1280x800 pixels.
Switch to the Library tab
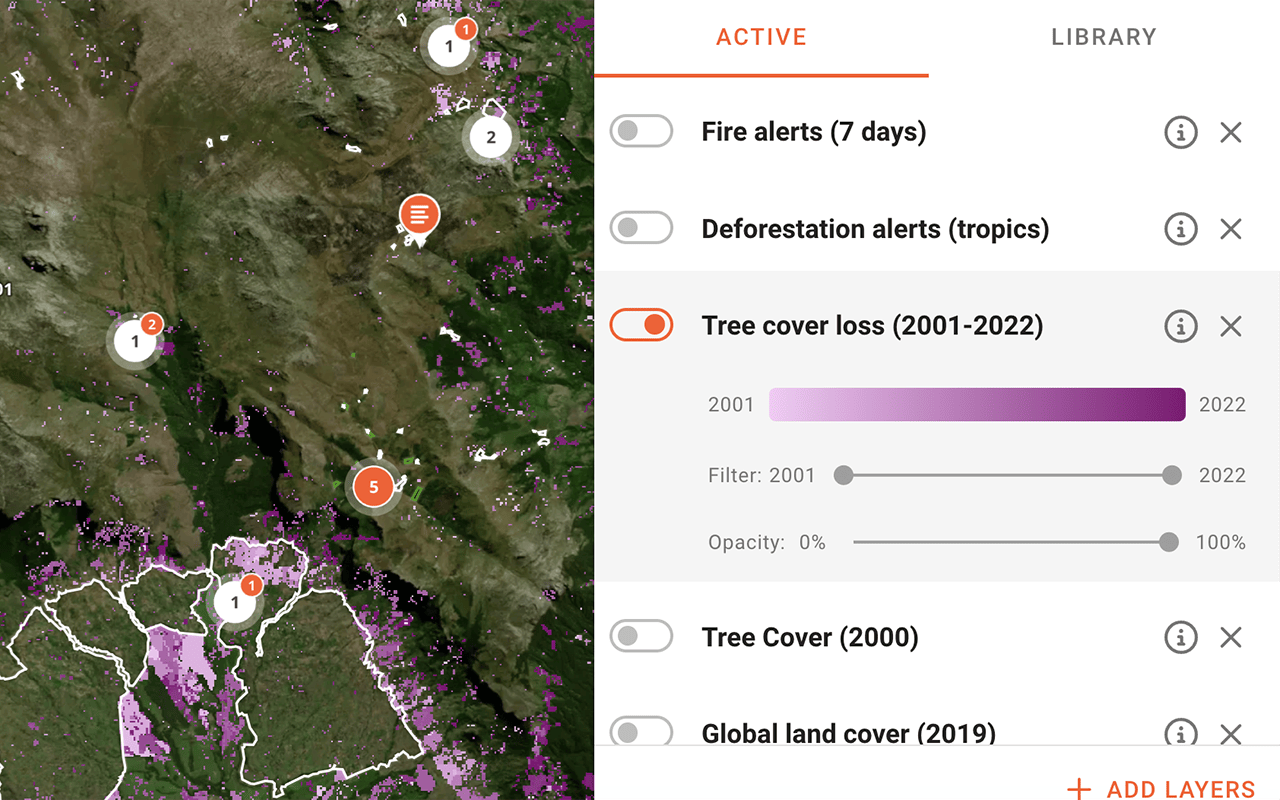[x=1103, y=37]
